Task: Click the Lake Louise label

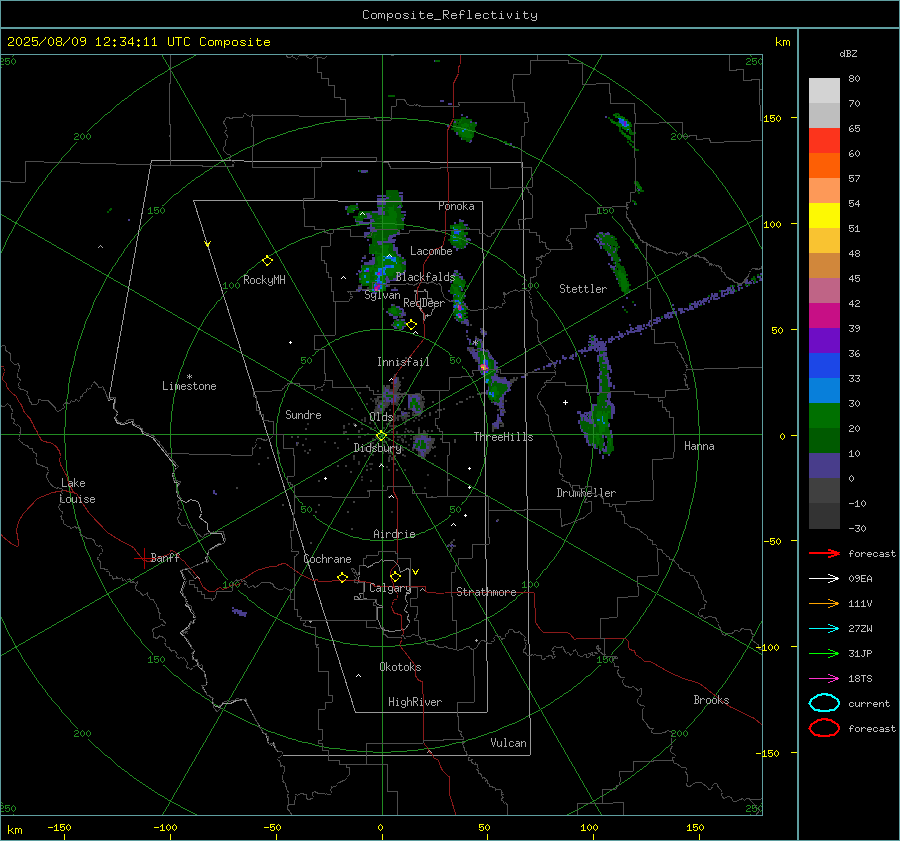Action: (77, 491)
